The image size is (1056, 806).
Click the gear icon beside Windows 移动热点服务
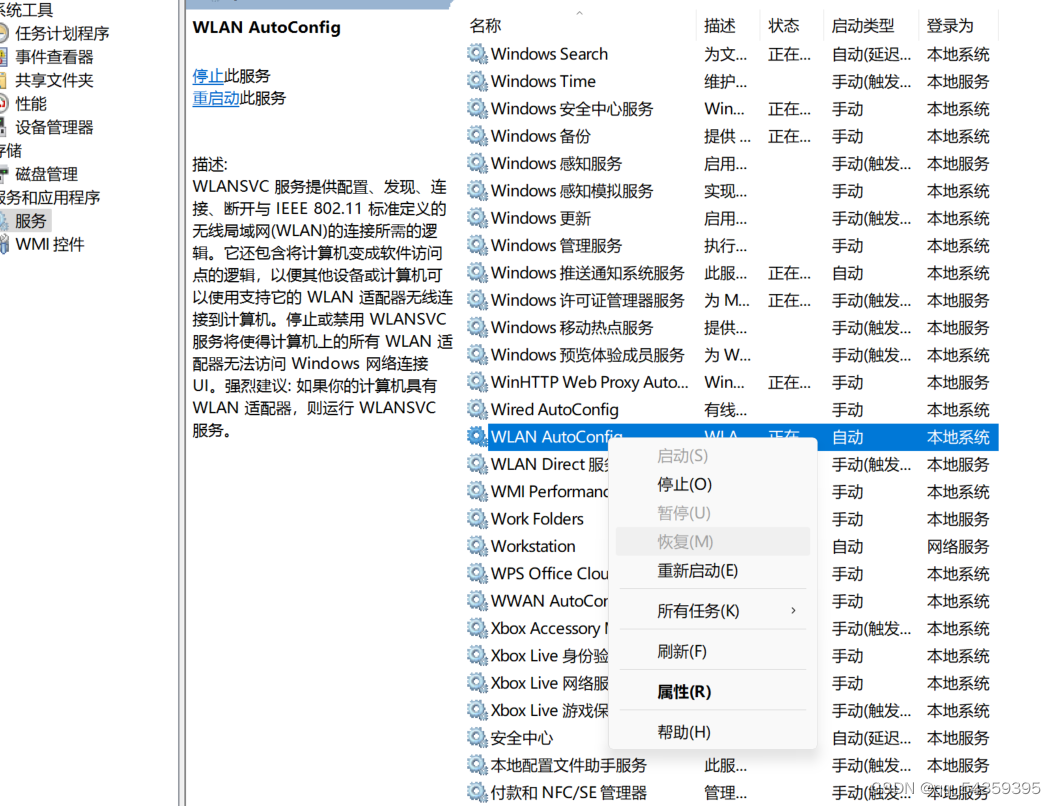(x=477, y=327)
